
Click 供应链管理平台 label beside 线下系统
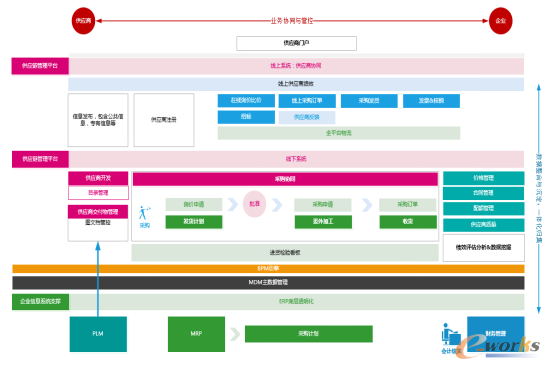click(40, 159)
